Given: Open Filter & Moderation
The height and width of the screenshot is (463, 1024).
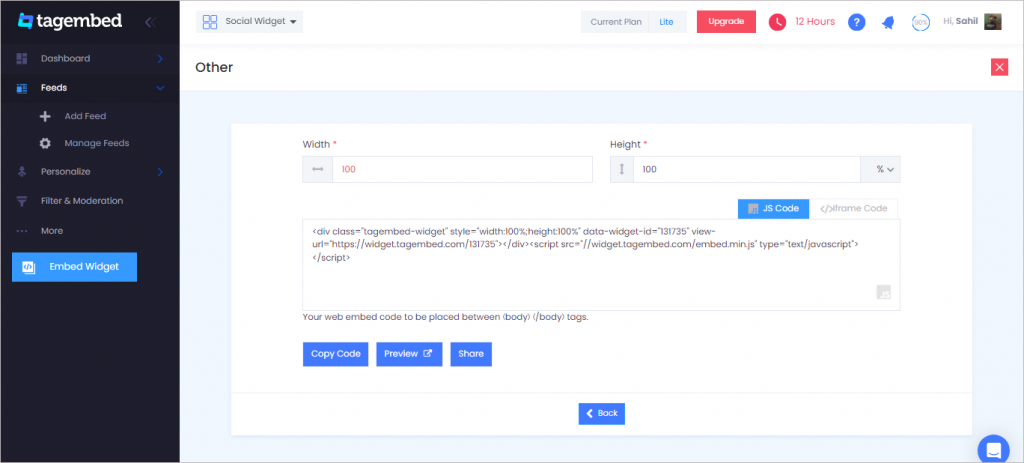Looking at the screenshot, I should pos(82,200).
